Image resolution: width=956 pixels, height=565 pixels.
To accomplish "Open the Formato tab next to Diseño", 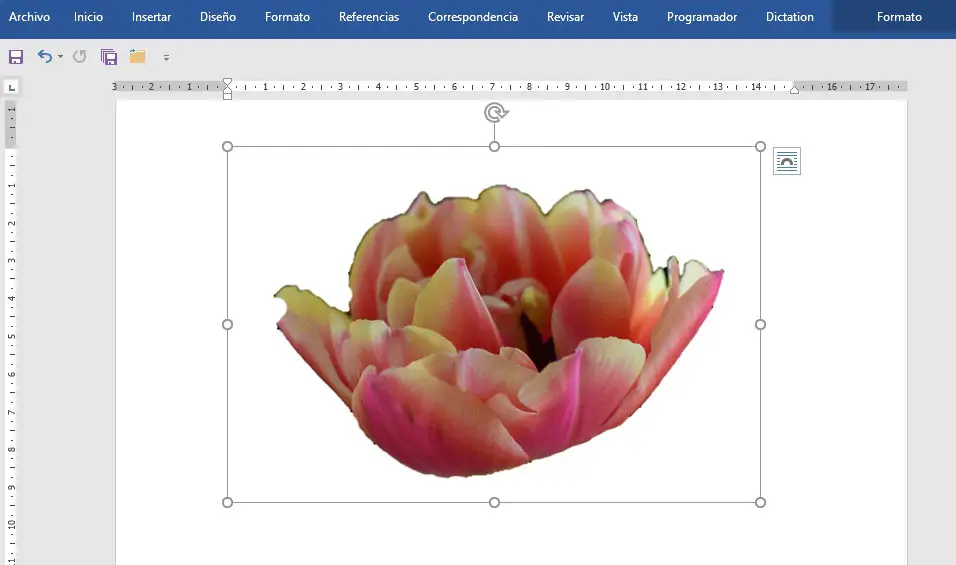I will (x=287, y=17).
